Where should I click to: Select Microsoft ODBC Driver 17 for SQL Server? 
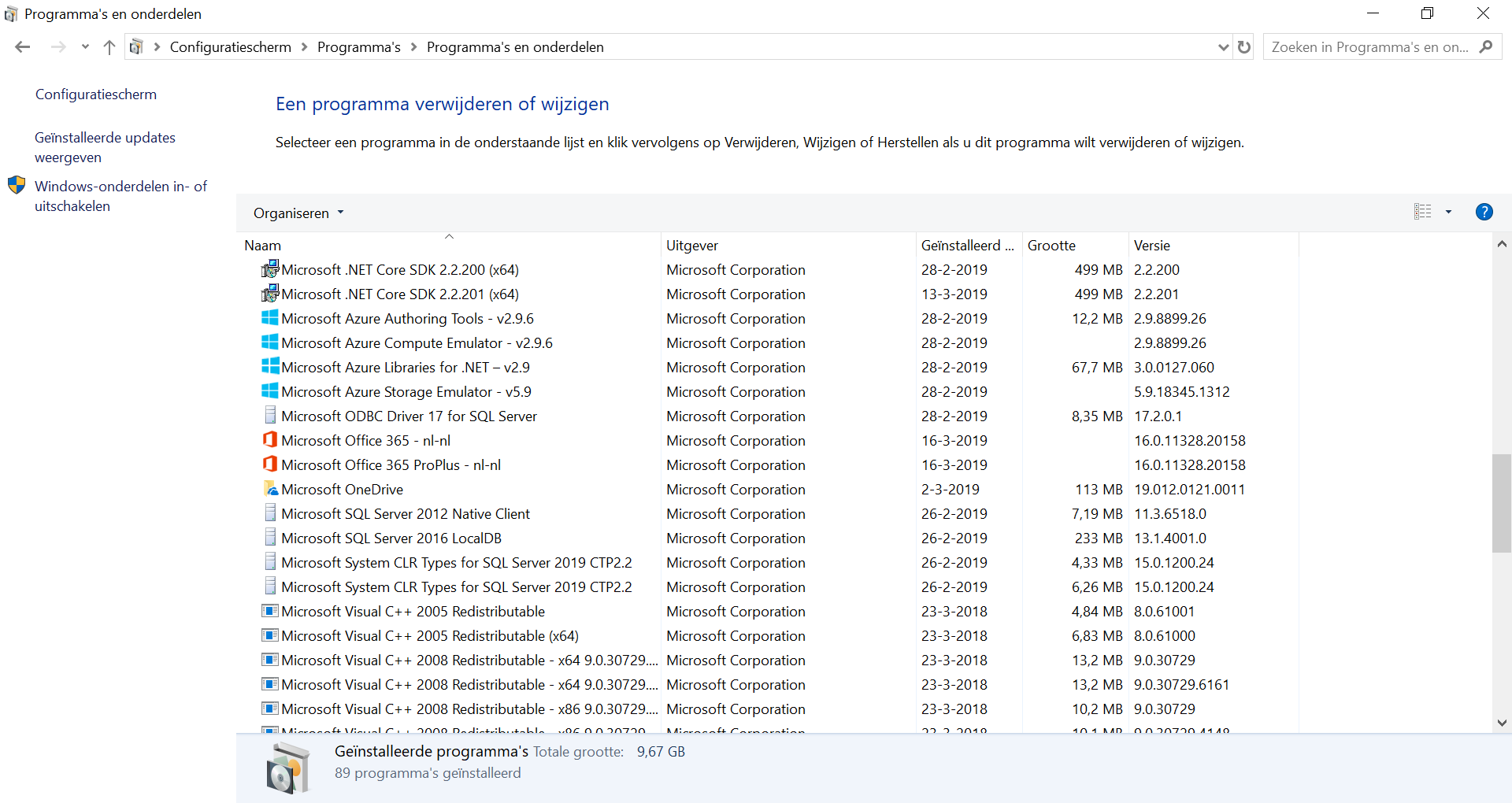[x=409, y=416]
